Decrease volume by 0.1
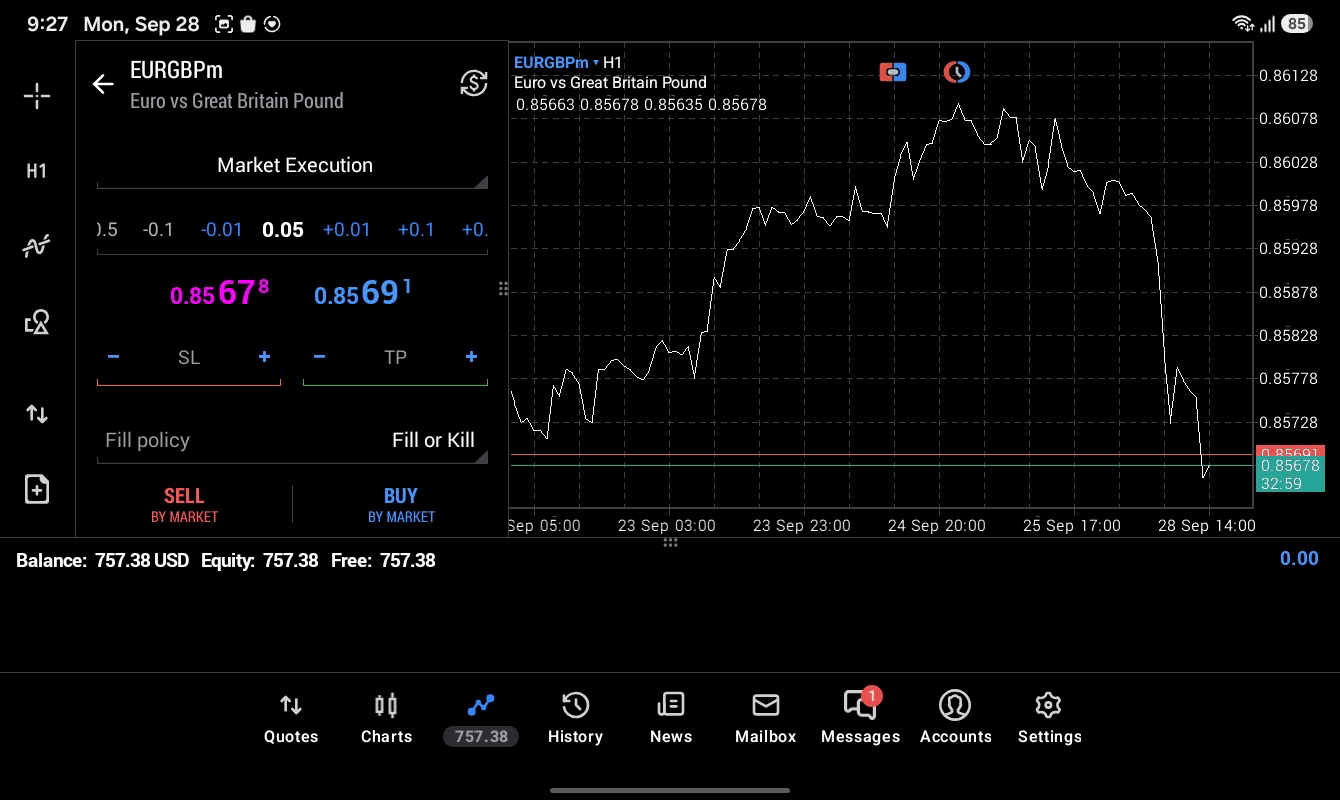This screenshot has height=800, width=1340. coord(158,230)
